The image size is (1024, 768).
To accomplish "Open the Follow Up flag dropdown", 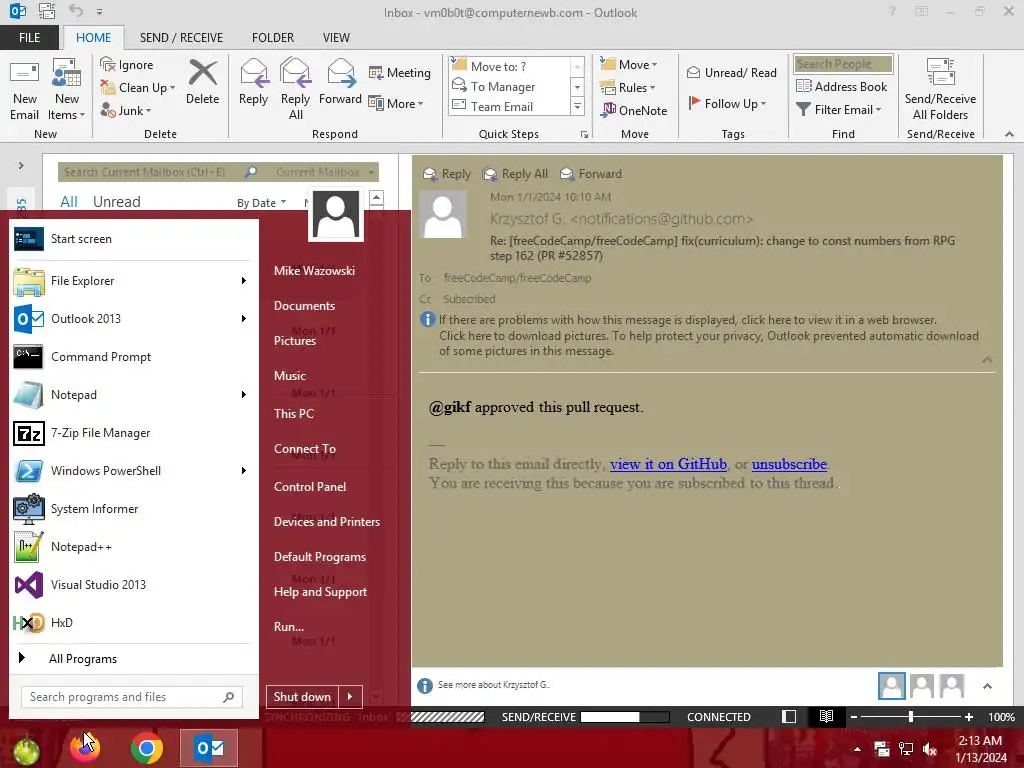I will coord(728,103).
